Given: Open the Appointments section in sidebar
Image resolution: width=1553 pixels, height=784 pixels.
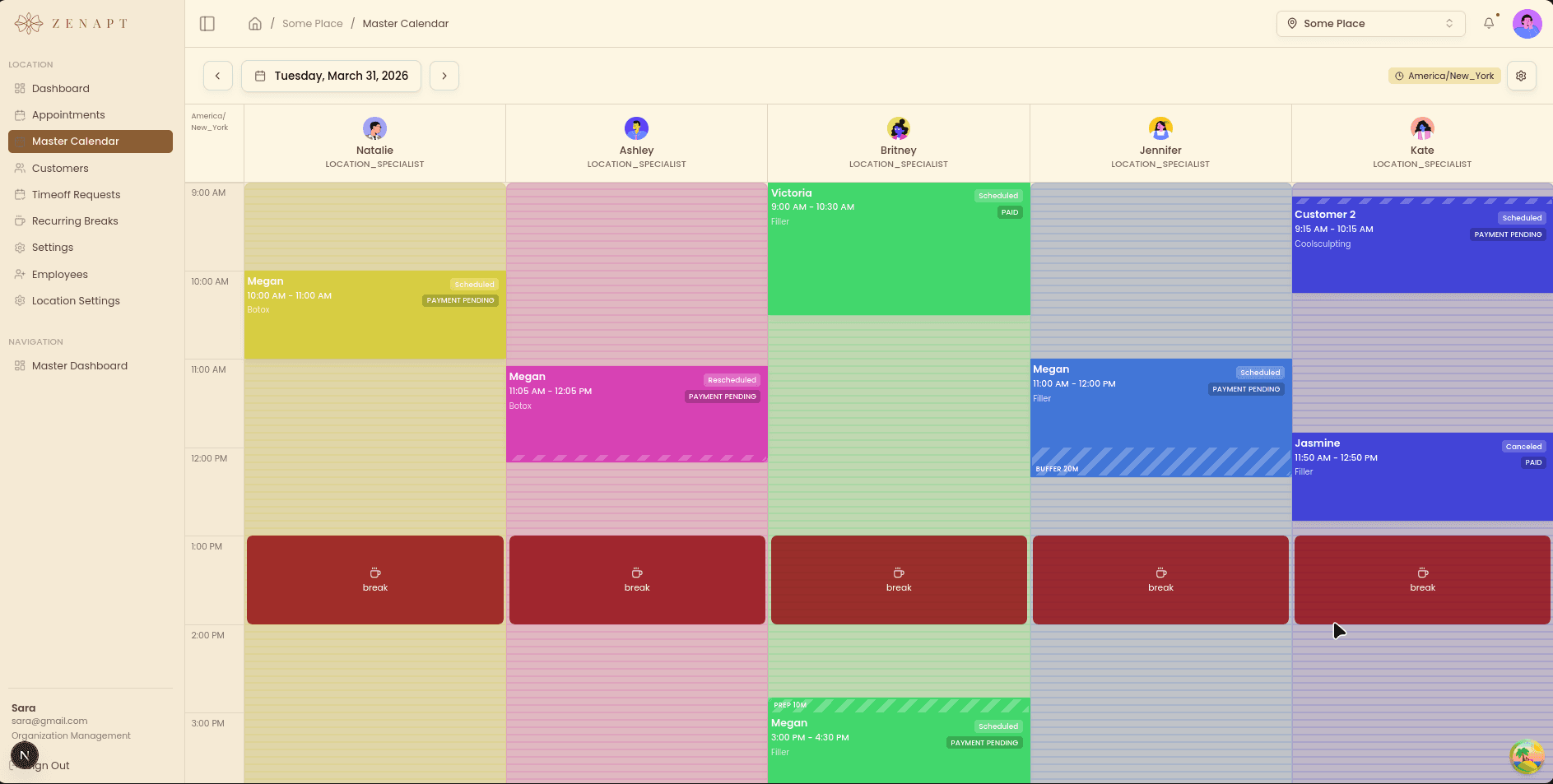Looking at the screenshot, I should [x=68, y=114].
